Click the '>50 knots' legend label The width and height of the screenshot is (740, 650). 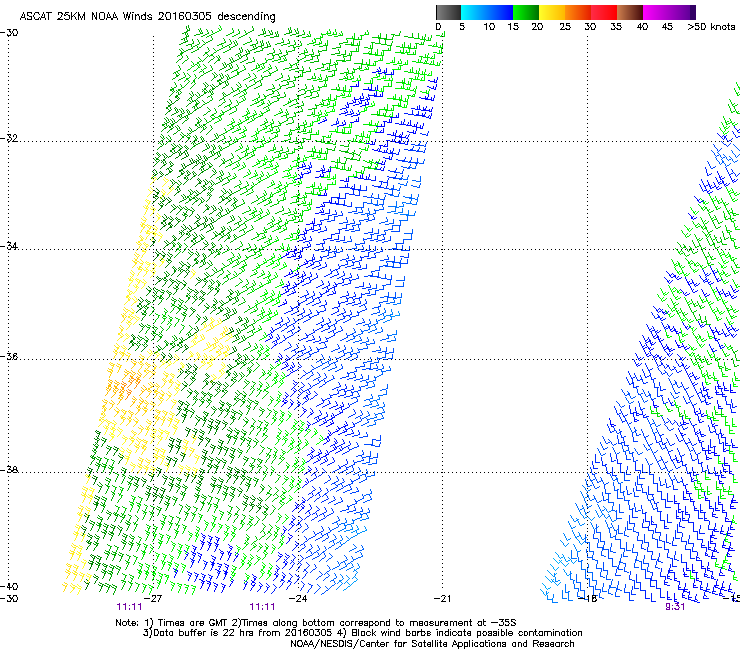(x=711, y=26)
